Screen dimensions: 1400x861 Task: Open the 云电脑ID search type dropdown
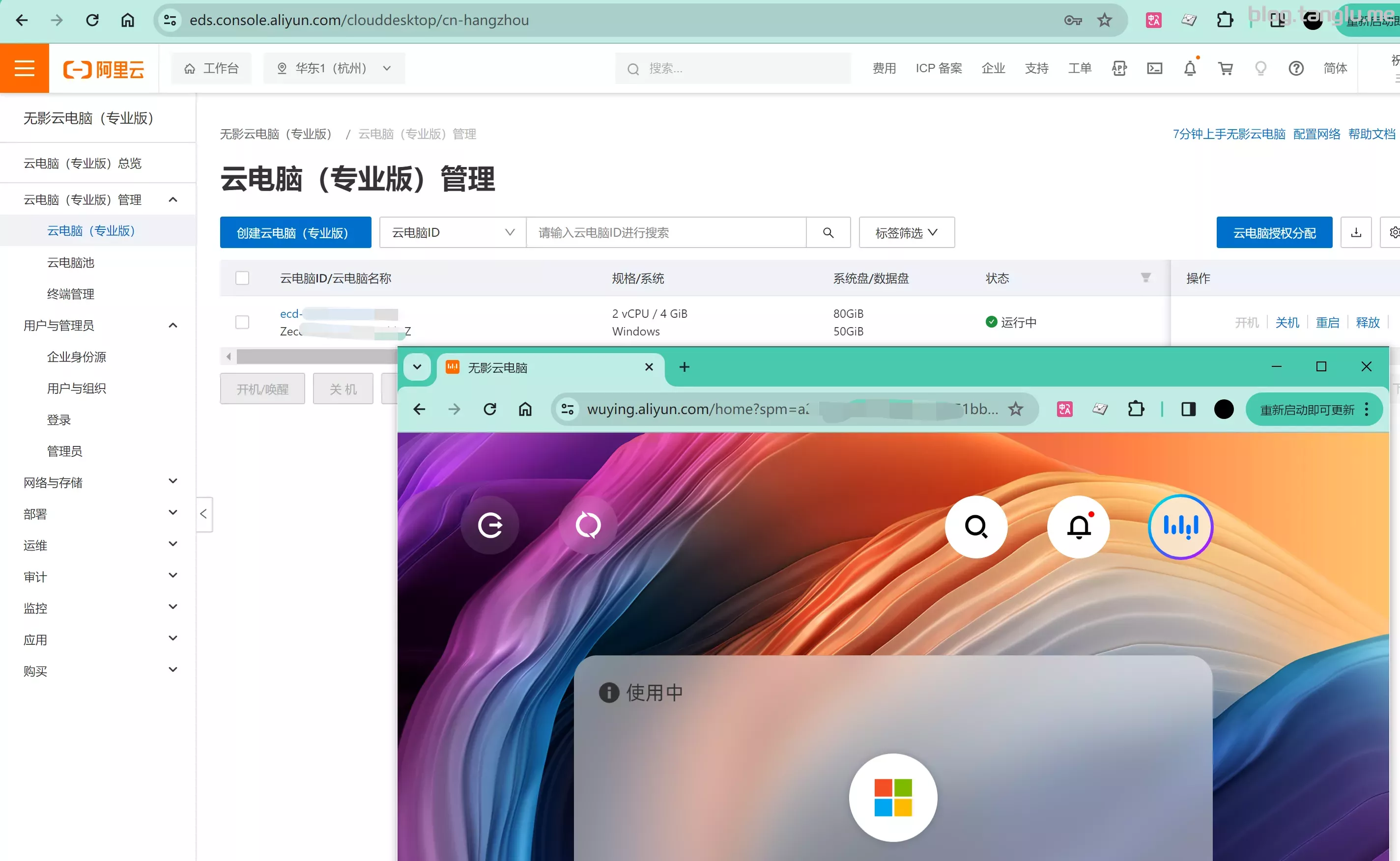[452, 232]
